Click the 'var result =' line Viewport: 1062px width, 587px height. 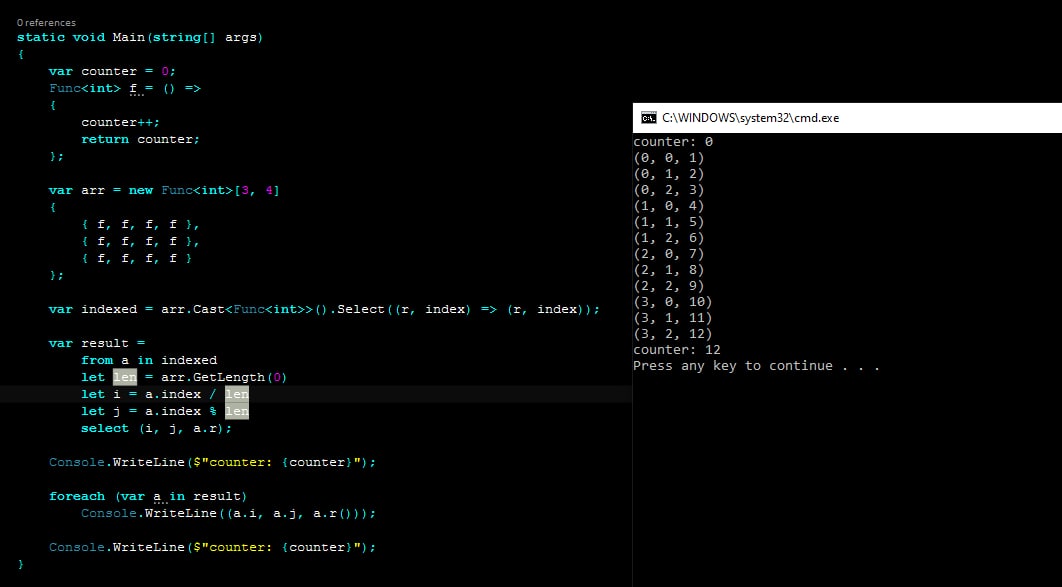pyautogui.click(x=97, y=343)
